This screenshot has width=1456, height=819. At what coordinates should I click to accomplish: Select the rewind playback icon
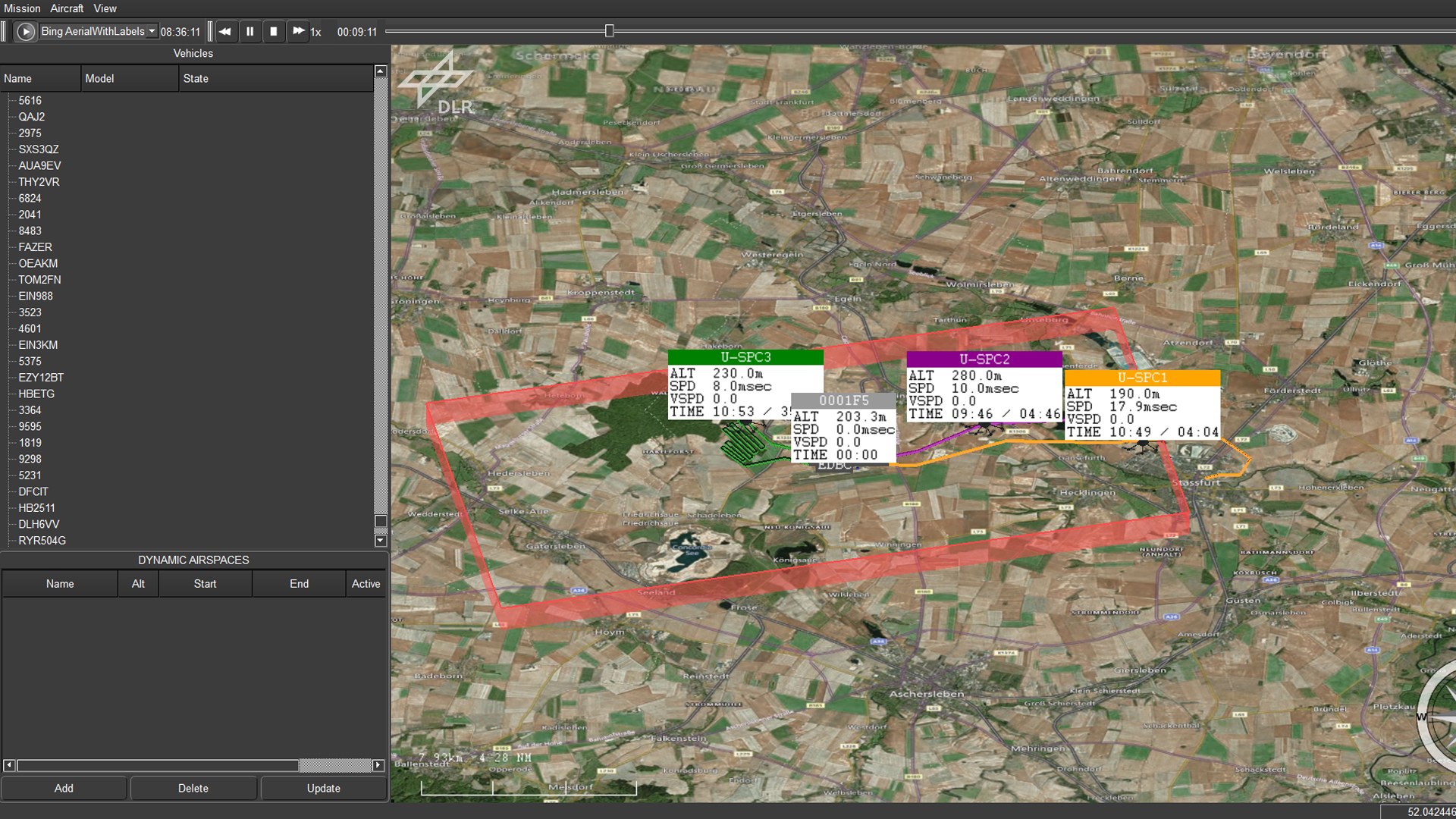point(225,32)
